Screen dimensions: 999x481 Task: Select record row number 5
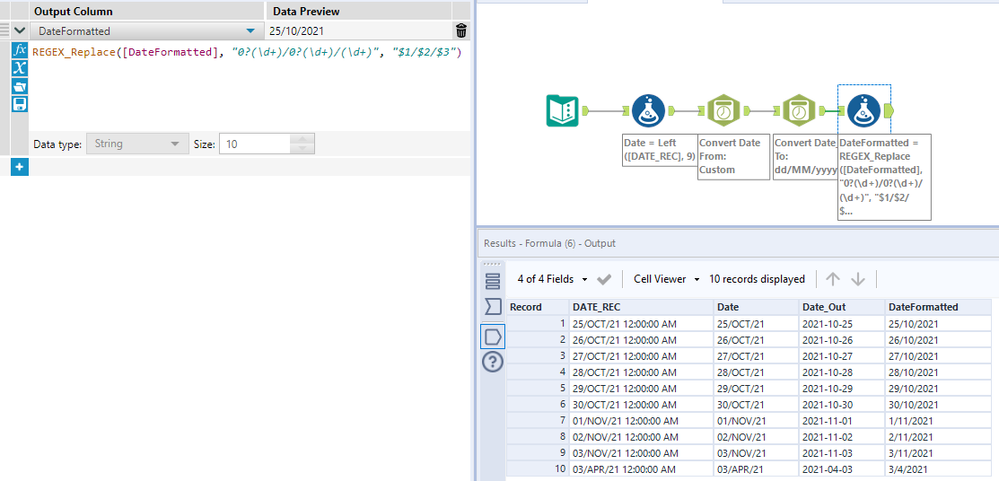pos(538,388)
